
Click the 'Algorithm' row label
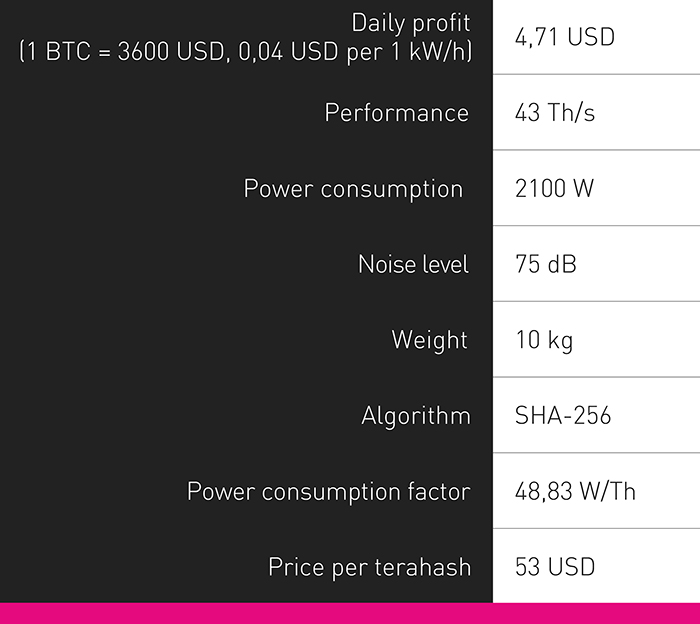415,416
